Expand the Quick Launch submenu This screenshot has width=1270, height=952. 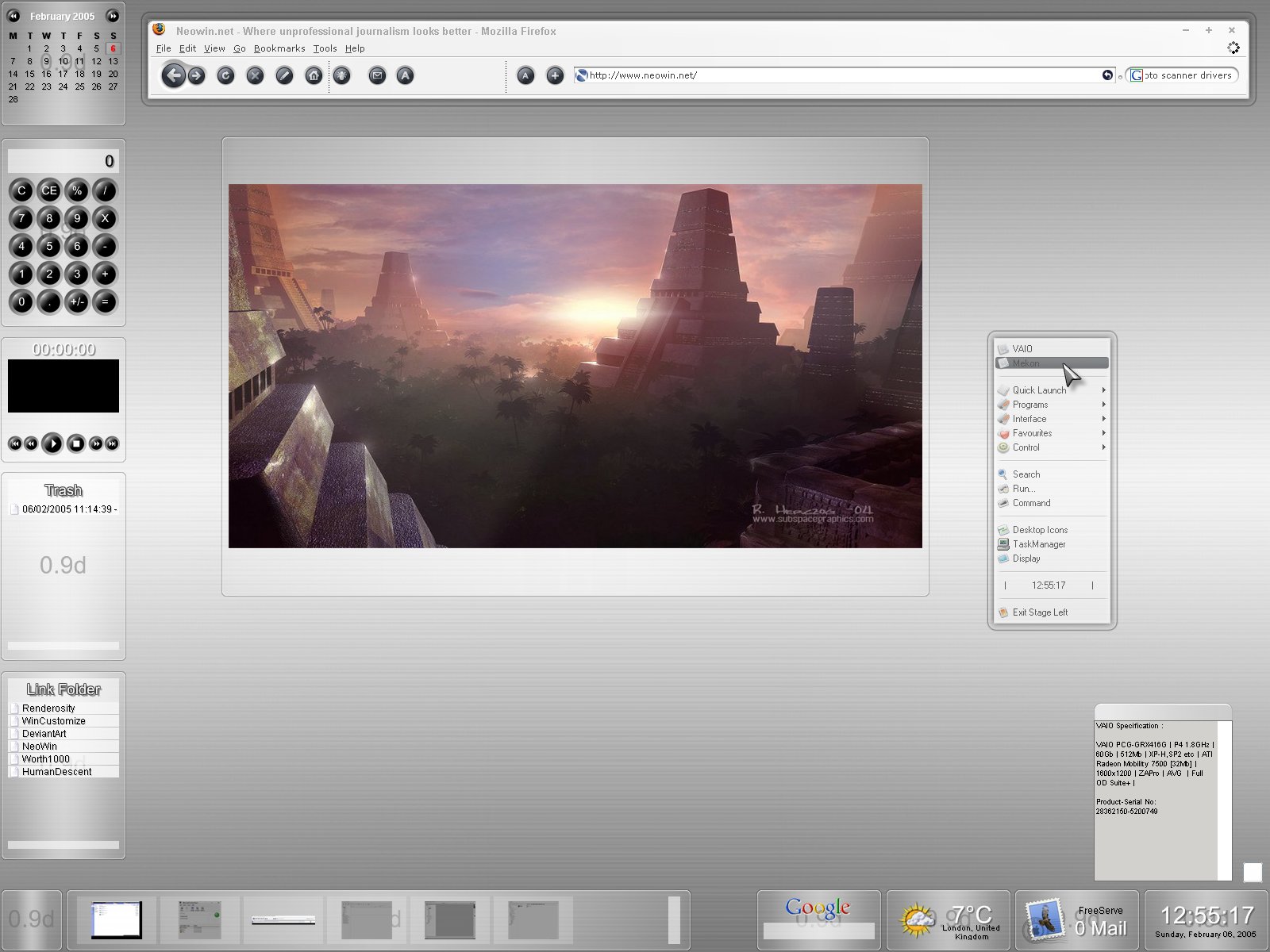[x=1052, y=390]
